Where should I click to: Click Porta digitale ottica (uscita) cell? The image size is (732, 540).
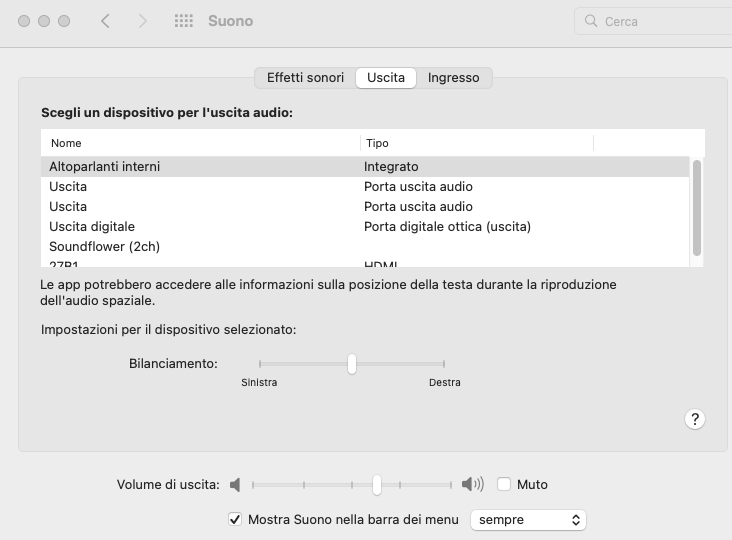[x=447, y=226]
